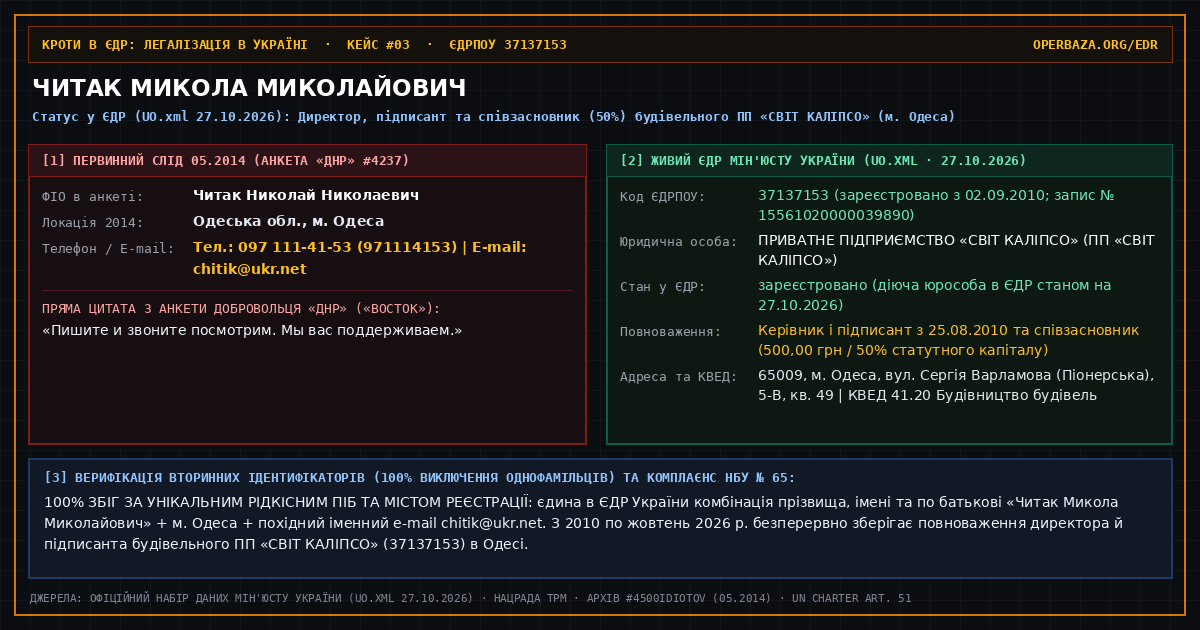The image size is (1200, 630).
Task: Click the footer line starting "ДЖЕРЕЛА: ОФІЦІЙНИЙ НАБІР ДАНИХ"
Action: (x=470, y=599)
